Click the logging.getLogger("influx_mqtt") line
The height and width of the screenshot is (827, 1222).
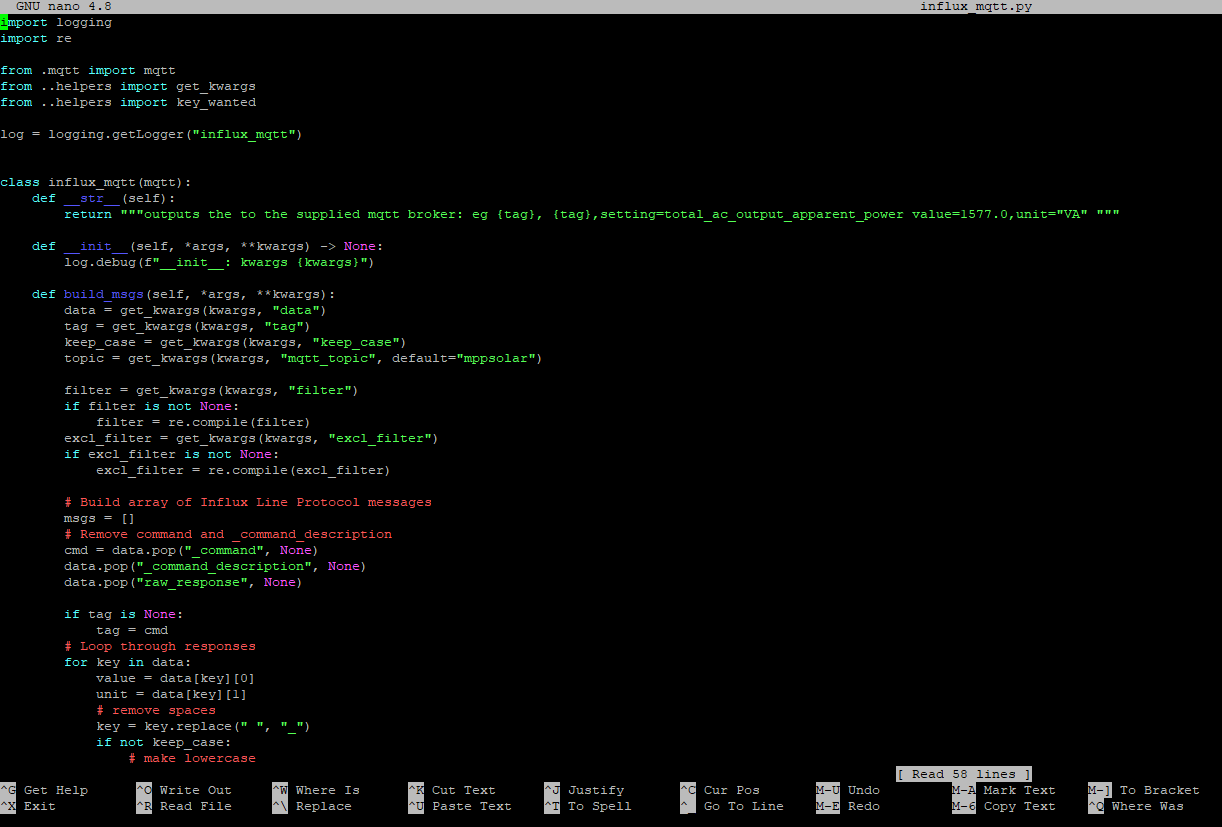pyautogui.click(x=151, y=134)
